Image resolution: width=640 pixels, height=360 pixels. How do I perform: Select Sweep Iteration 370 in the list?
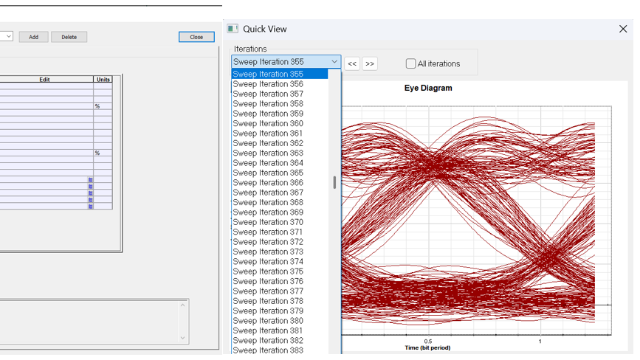[x=280, y=222]
